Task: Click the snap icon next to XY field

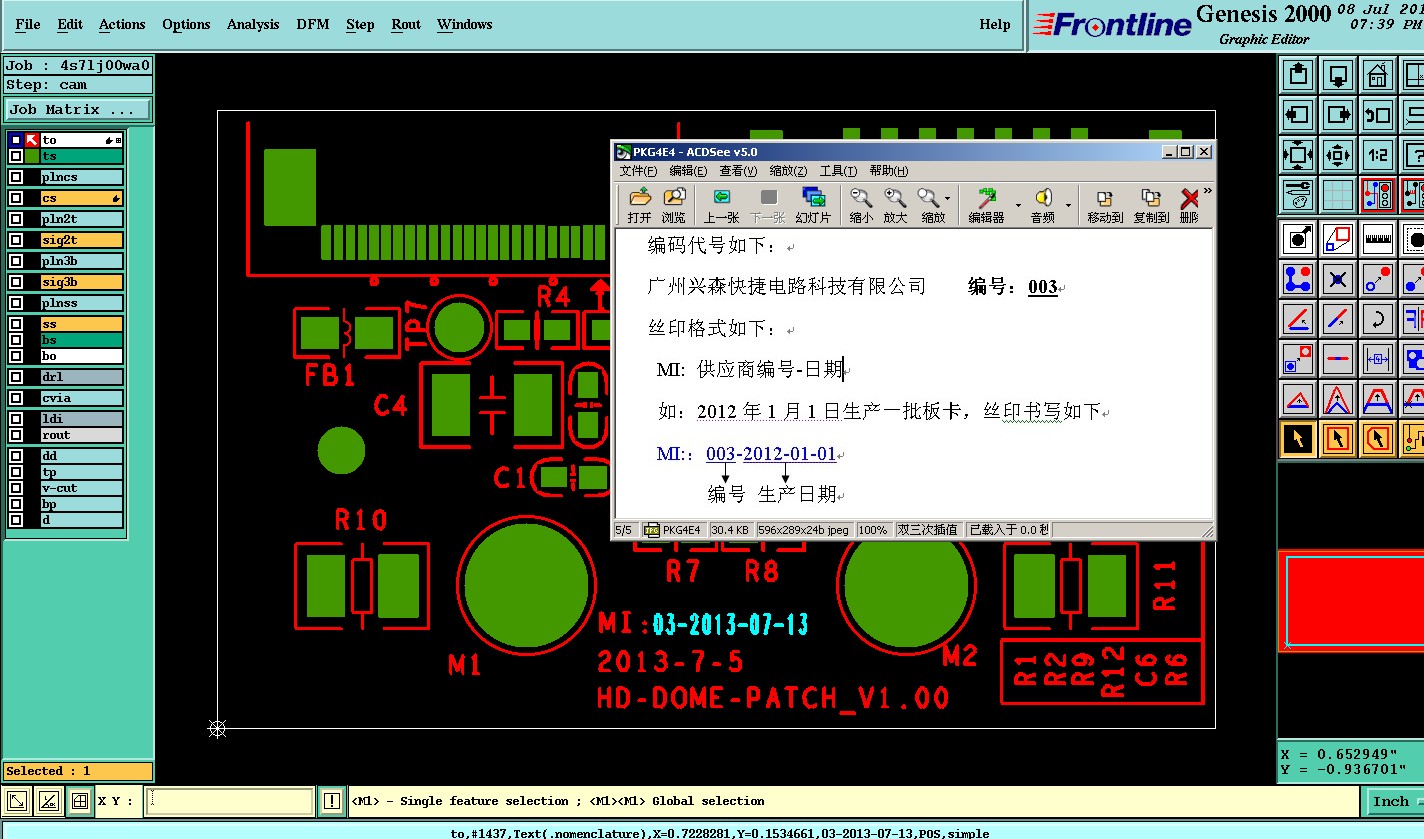Action: (80, 801)
